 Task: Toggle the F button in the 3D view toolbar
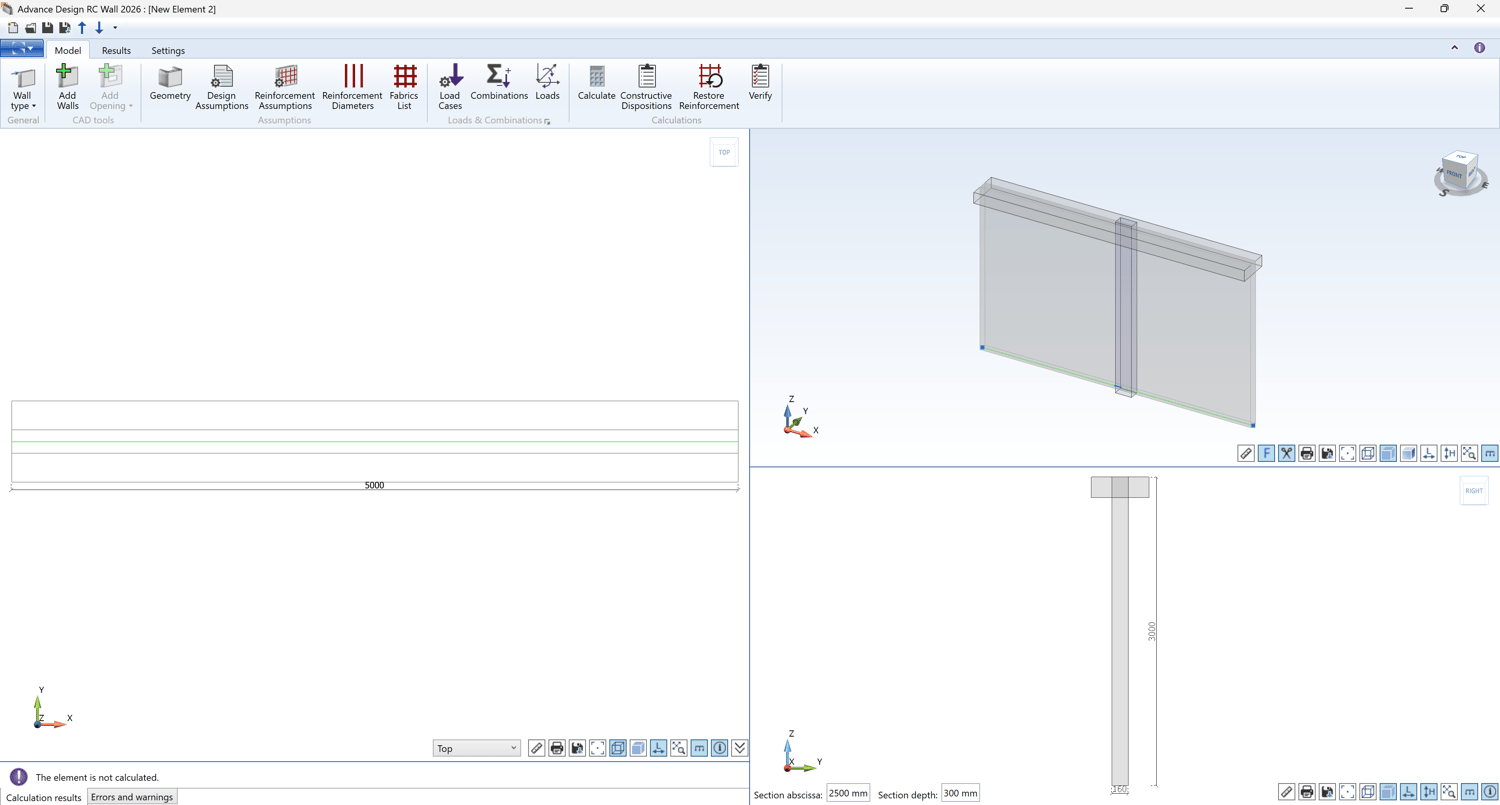[x=1266, y=453]
